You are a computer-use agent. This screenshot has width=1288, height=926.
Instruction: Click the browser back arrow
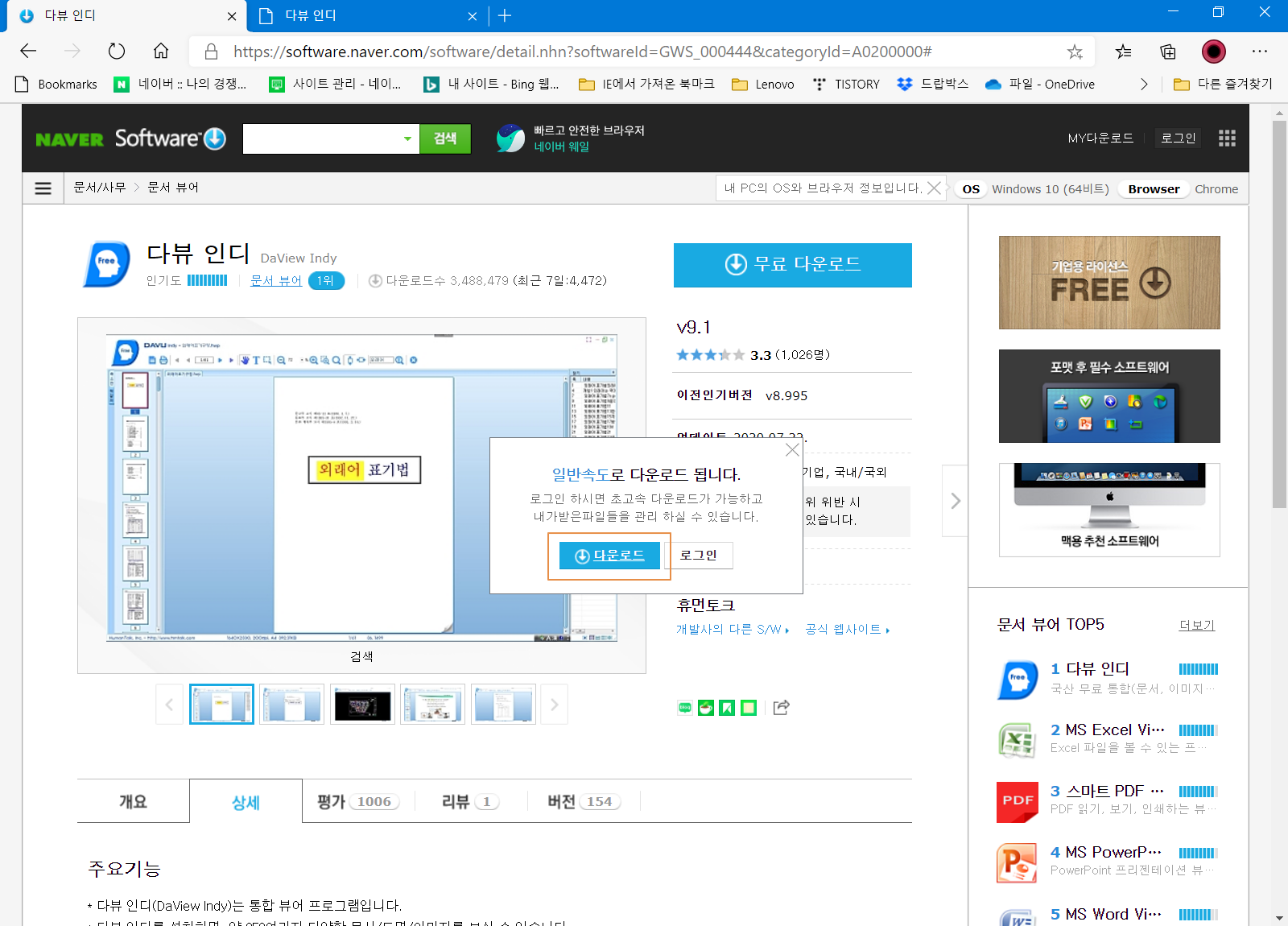coord(28,52)
